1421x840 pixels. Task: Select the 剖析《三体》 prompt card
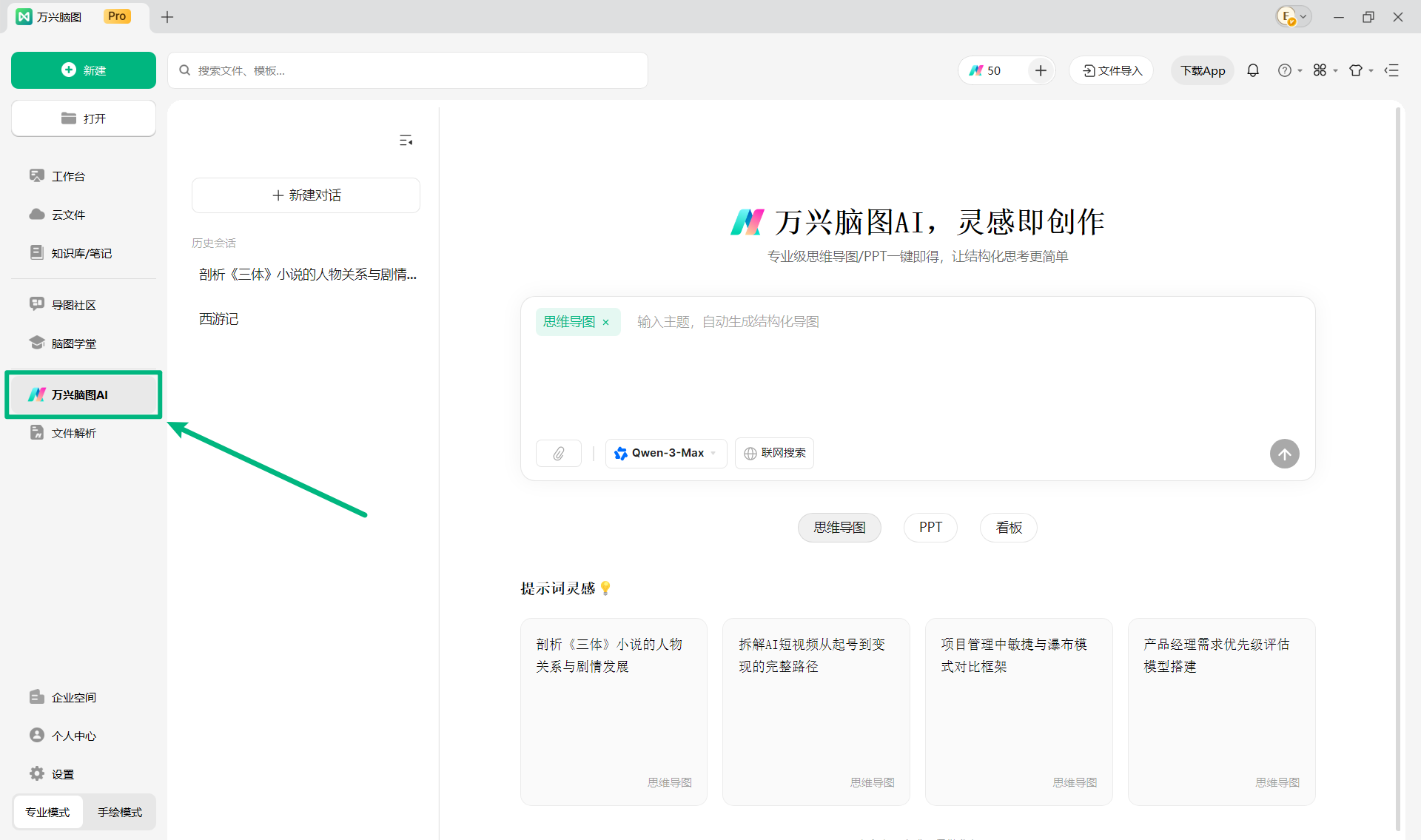point(614,712)
